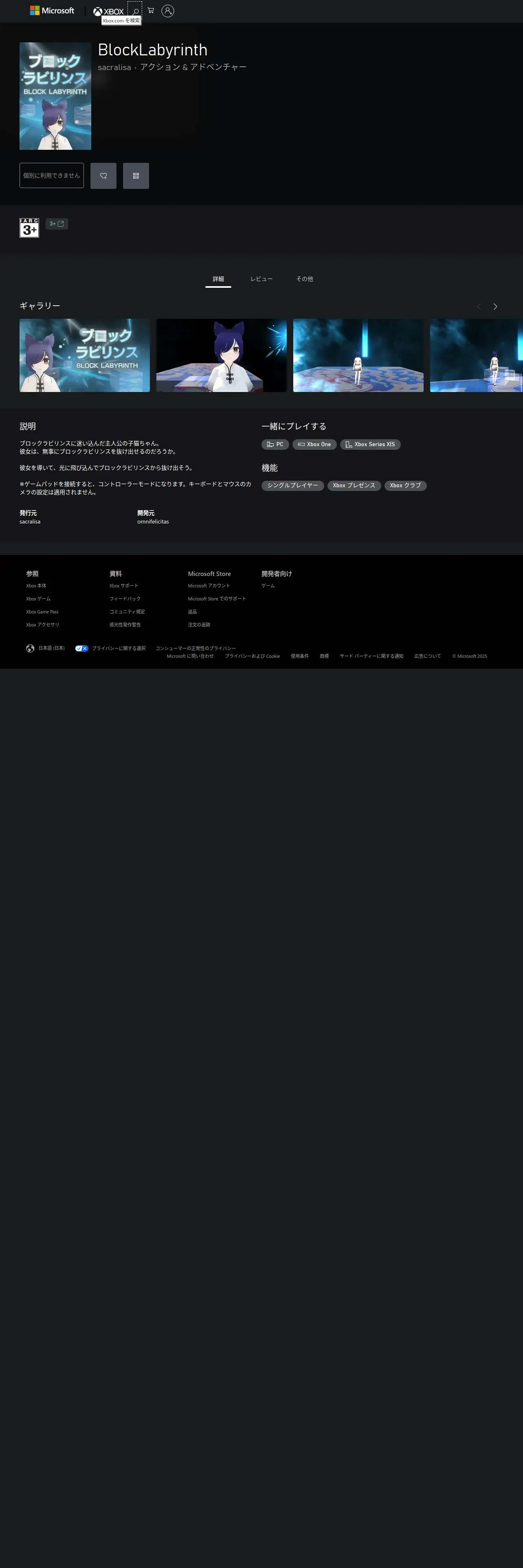Open second gallery image of cat girl close-up
This screenshot has width=523, height=1568.
222,355
